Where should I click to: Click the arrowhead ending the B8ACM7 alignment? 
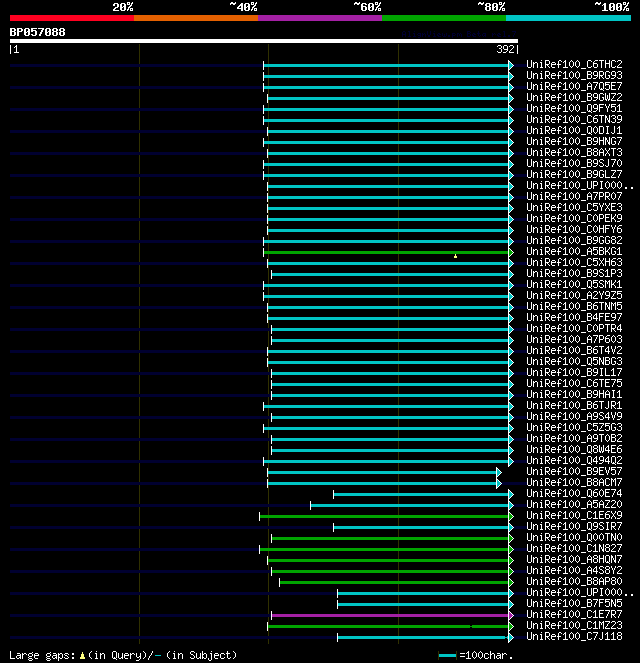point(499,483)
